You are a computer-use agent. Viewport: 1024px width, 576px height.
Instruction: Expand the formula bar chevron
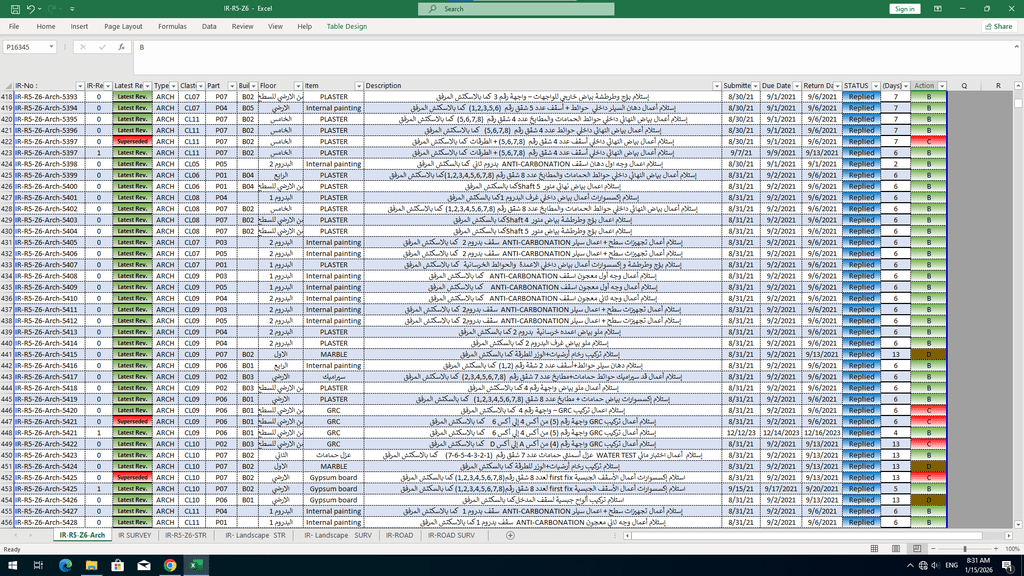point(1016,47)
